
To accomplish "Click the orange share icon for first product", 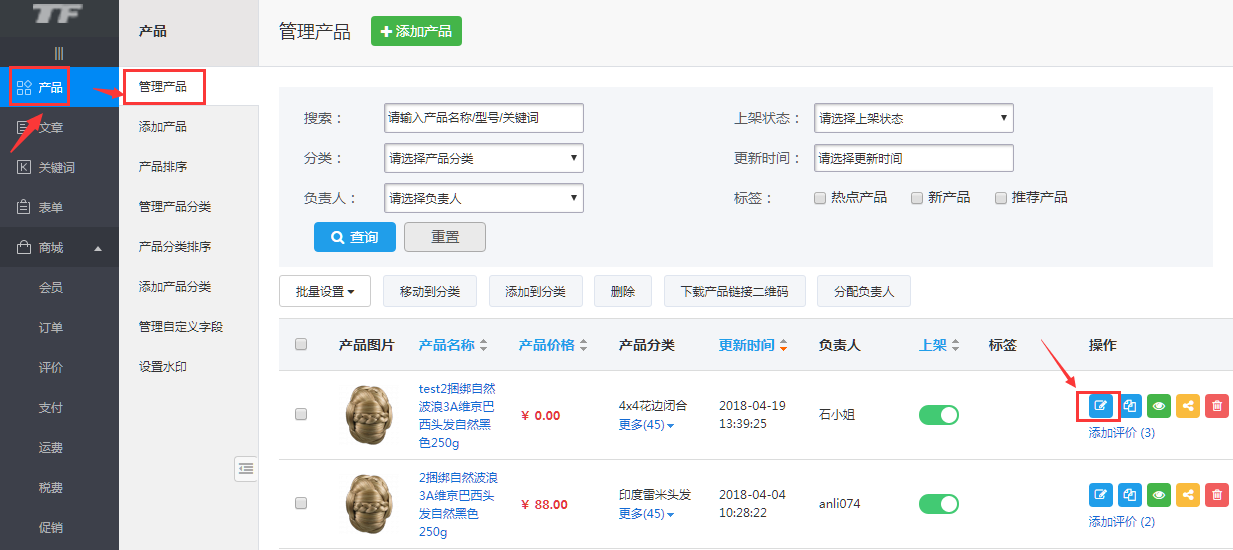I will click(x=1187, y=406).
